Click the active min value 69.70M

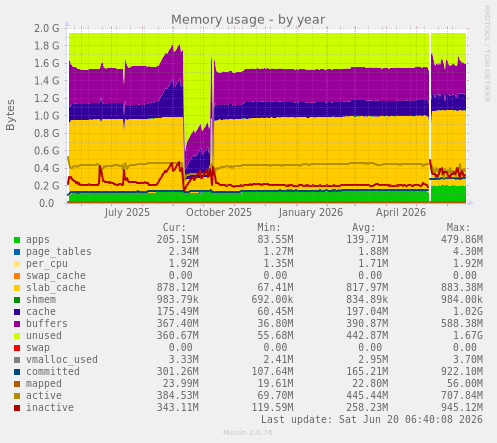[x=275, y=396]
